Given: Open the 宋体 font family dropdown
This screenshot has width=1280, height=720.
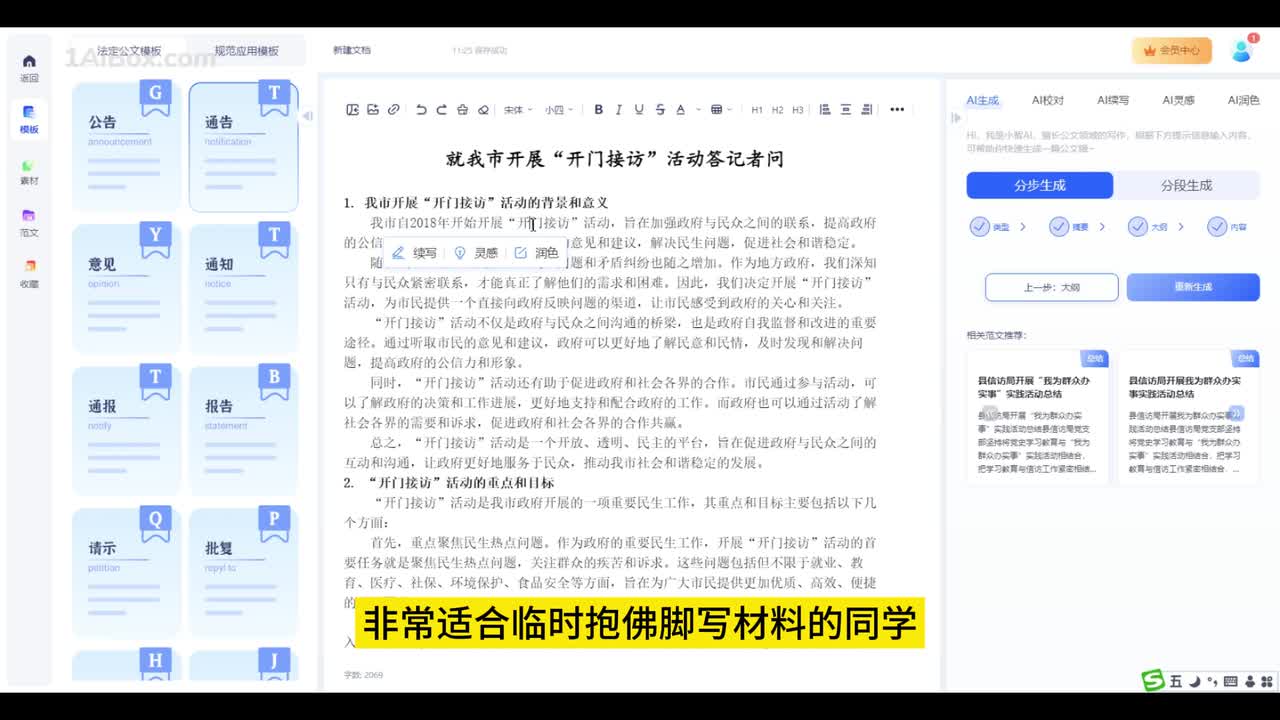Looking at the screenshot, I should [516, 110].
